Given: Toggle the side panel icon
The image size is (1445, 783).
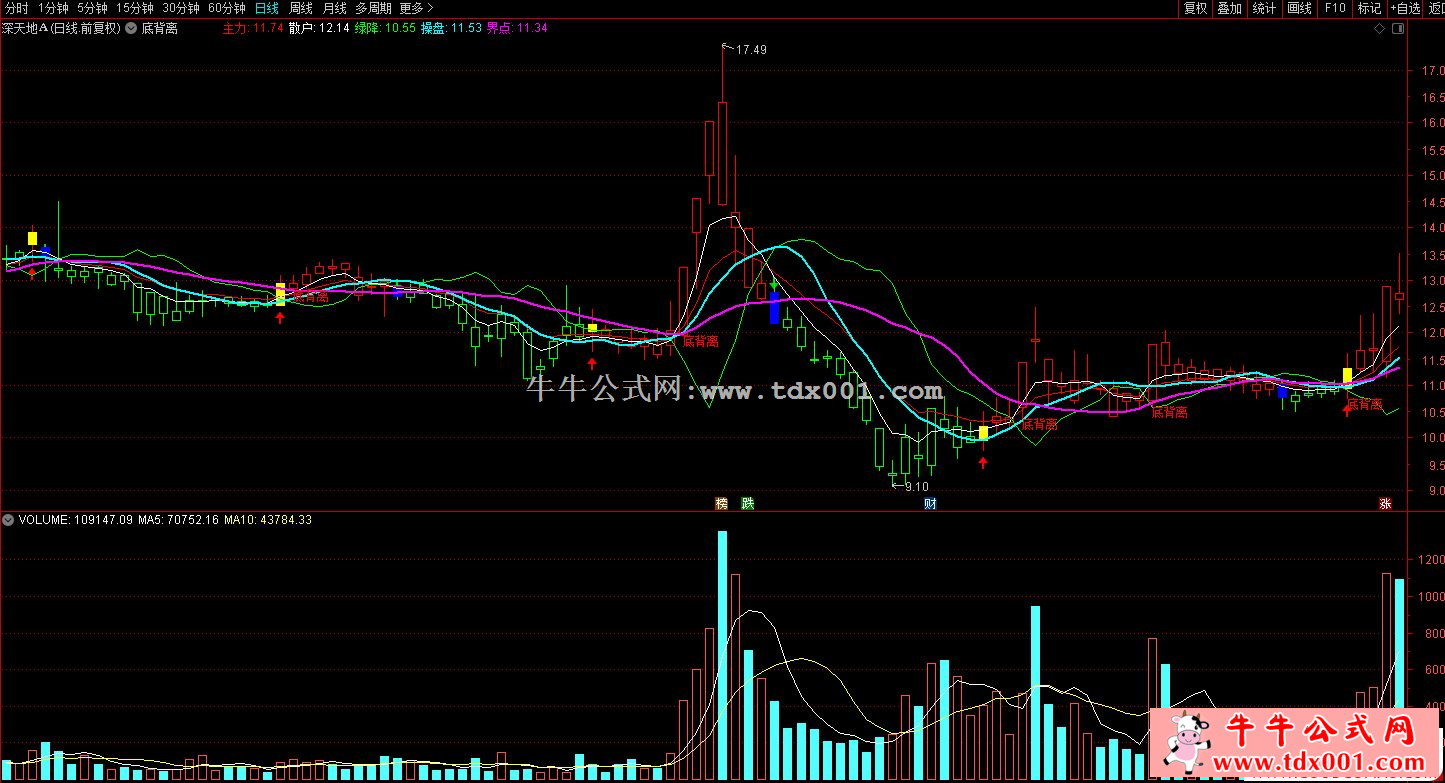Looking at the screenshot, I should point(1397,29).
